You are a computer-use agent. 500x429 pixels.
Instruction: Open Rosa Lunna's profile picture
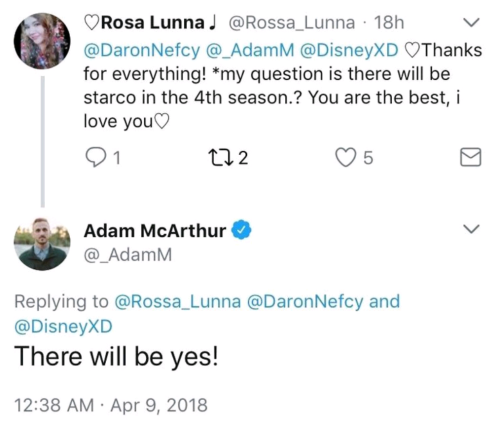pyautogui.click(x=42, y=41)
